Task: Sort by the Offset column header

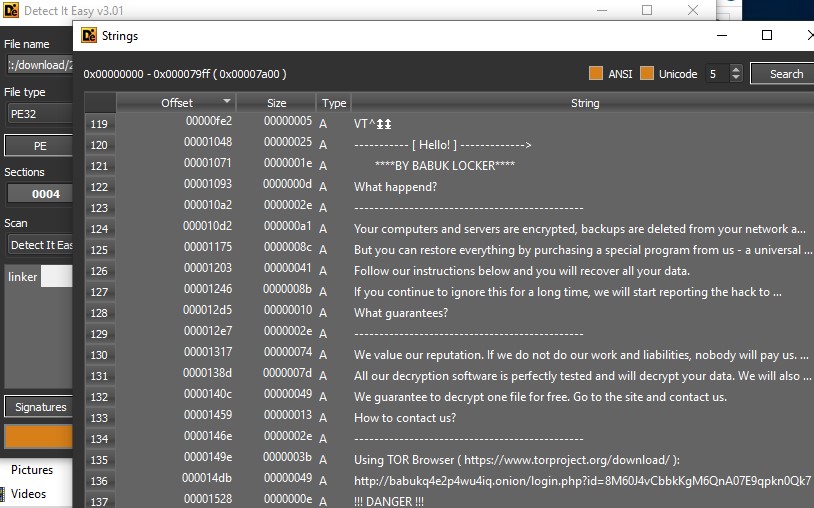Action: coord(177,103)
